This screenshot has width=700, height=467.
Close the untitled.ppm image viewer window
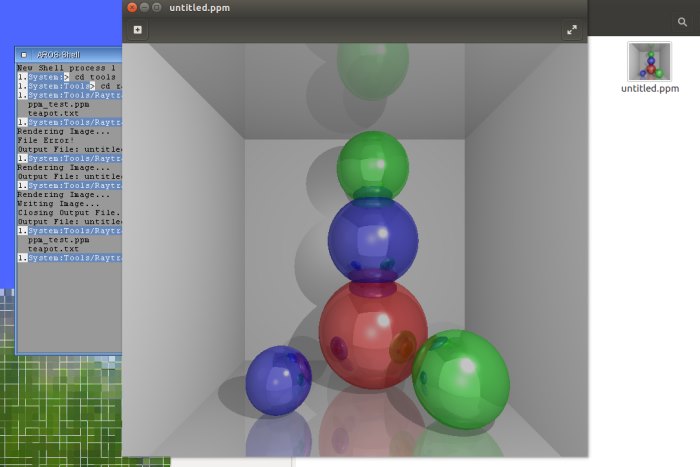pos(132,7)
